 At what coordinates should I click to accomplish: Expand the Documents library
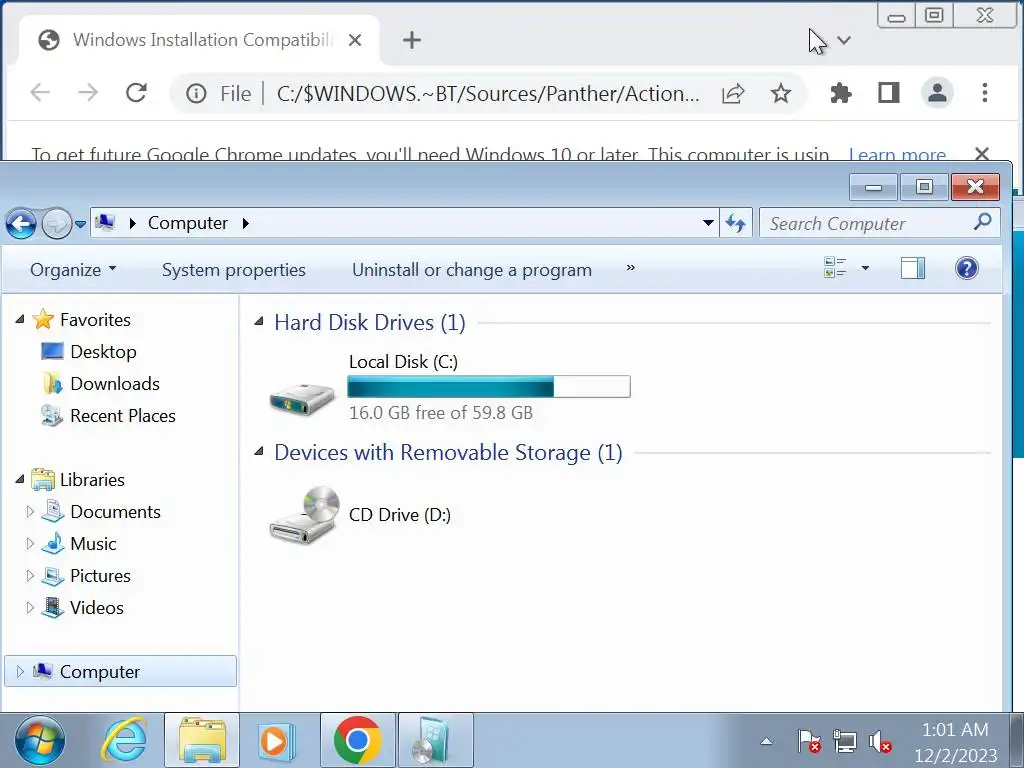pyautogui.click(x=29, y=511)
